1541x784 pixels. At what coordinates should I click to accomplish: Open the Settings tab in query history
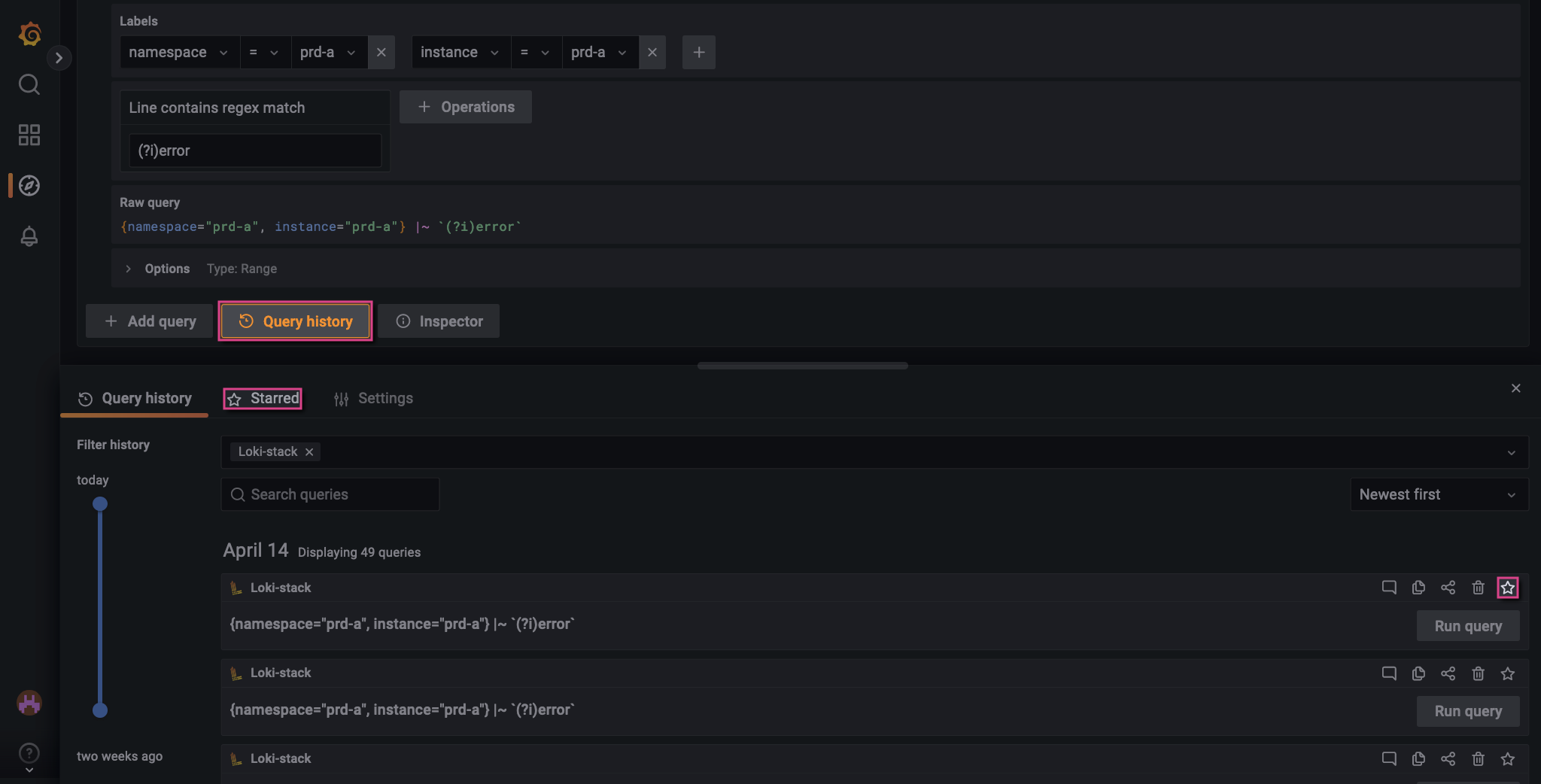[373, 398]
